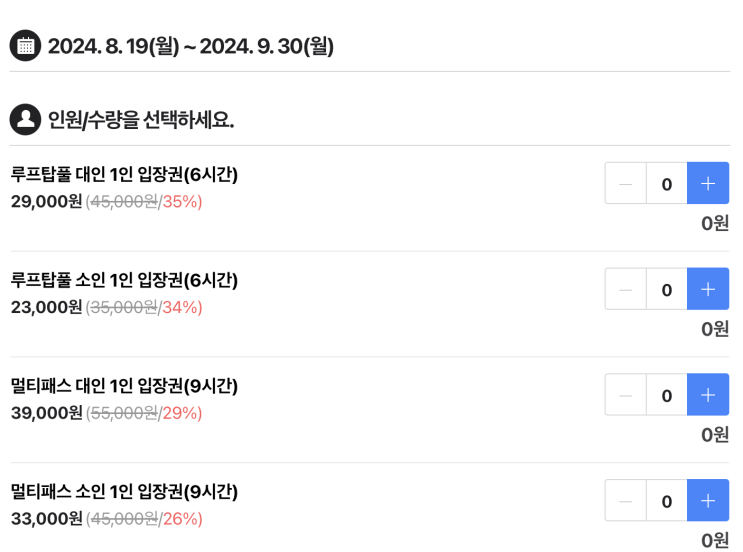Add one 멀티패스 소인 1인 입장권 ticket
Screen dimensions: 743x552
707,500
